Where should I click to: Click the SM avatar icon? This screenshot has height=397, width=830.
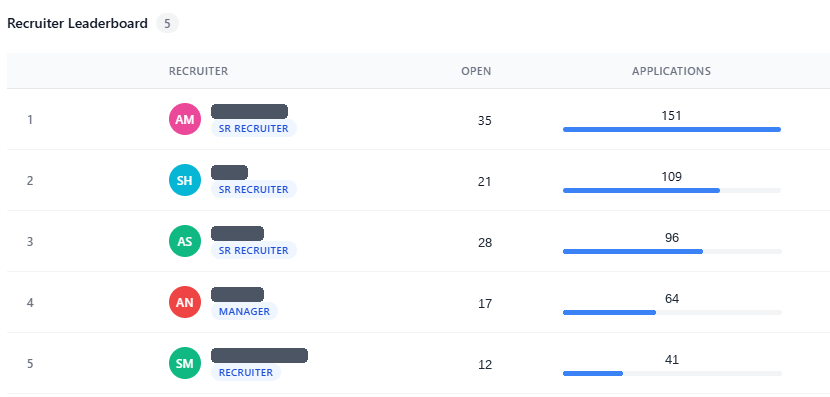(x=185, y=363)
